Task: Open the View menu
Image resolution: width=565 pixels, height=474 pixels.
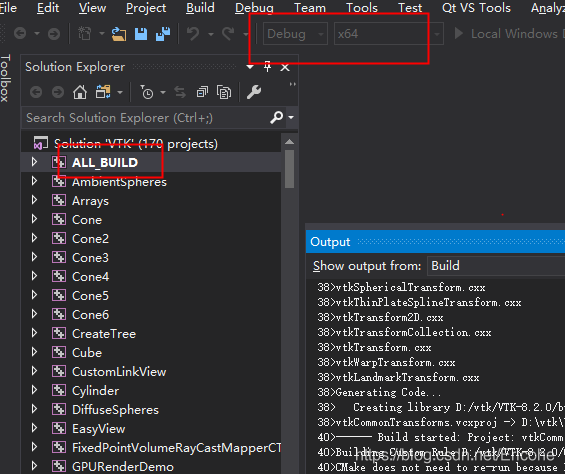Action: [92, 8]
